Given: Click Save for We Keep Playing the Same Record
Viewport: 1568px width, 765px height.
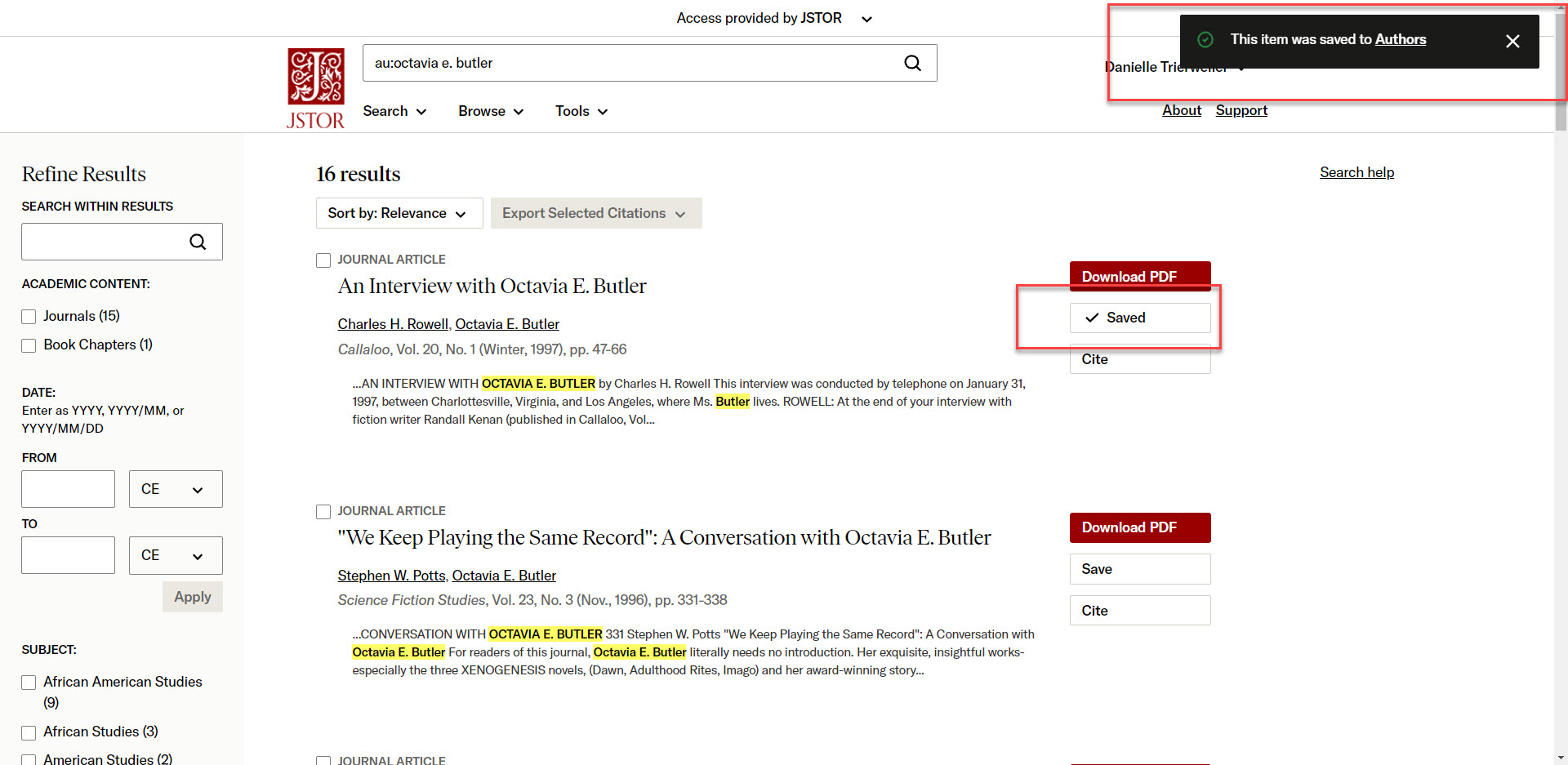Looking at the screenshot, I should (x=1140, y=569).
